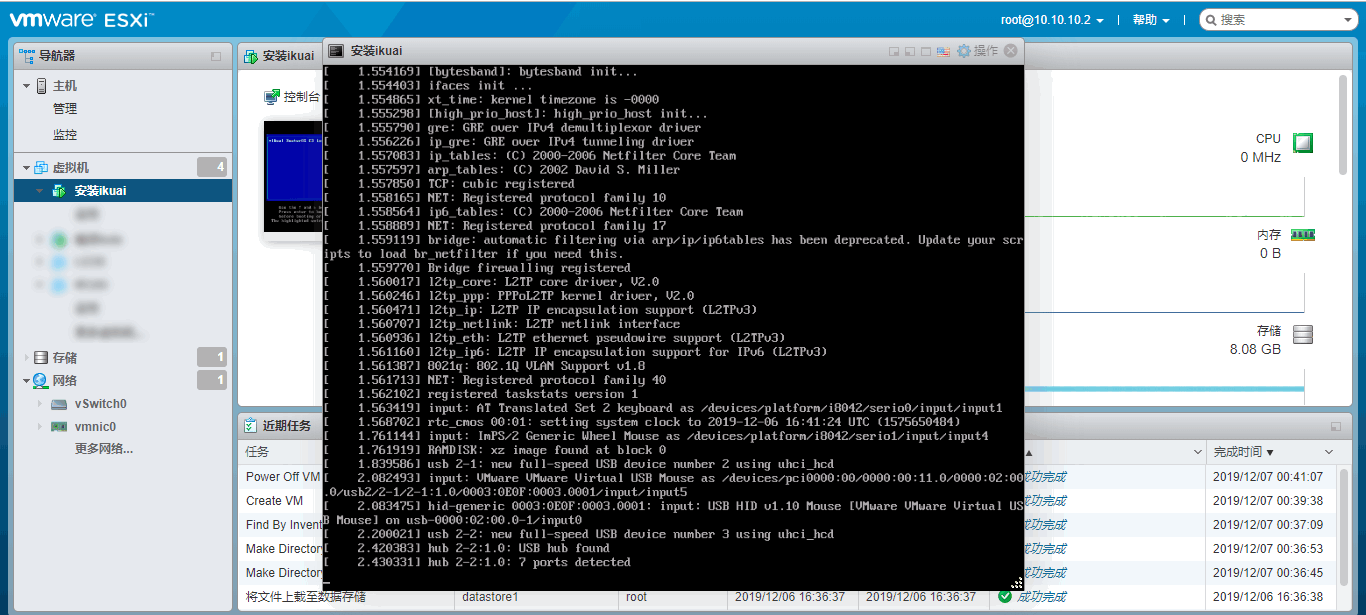The image size is (1366, 615).
Task: Click the 主机 host icon in navigator
Action: (x=41, y=86)
